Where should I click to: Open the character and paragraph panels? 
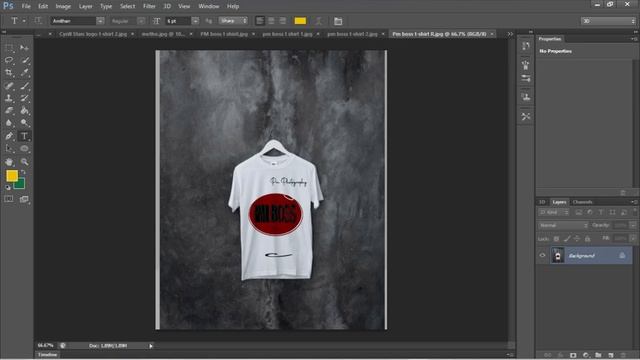338,21
